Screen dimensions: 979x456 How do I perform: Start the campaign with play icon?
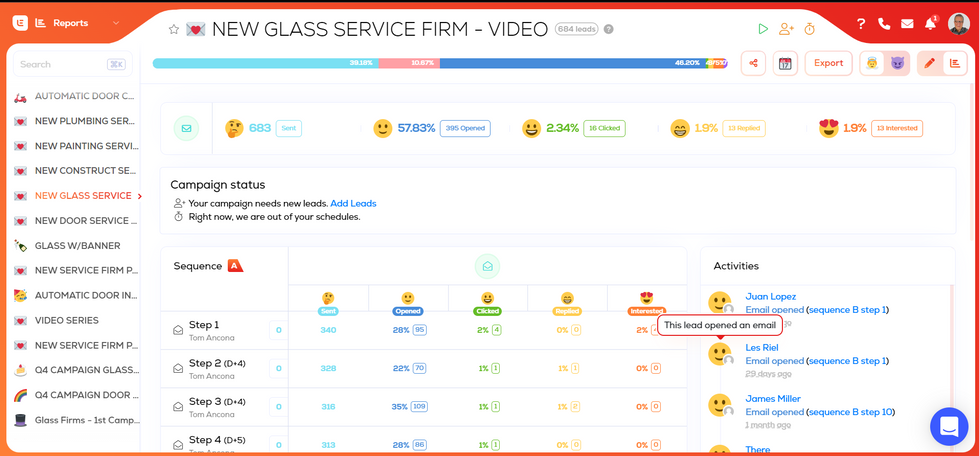click(762, 29)
